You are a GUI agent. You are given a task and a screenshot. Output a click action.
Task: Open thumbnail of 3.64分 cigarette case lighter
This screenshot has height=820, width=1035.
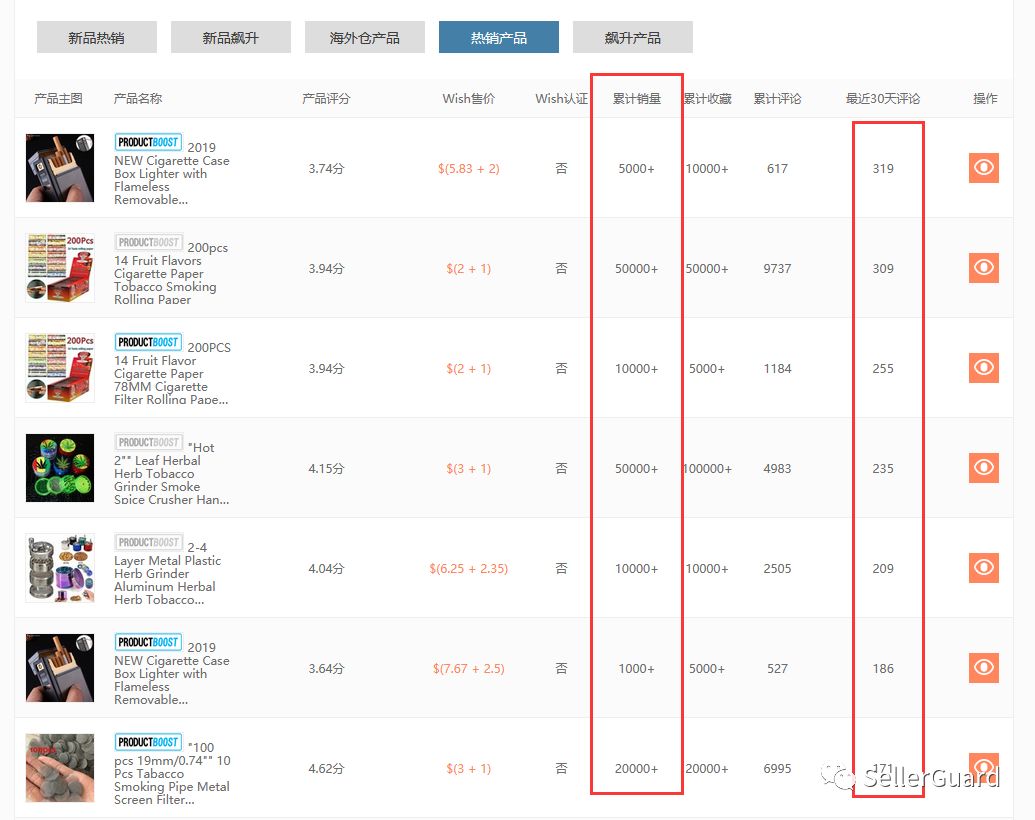(x=60, y=667)
